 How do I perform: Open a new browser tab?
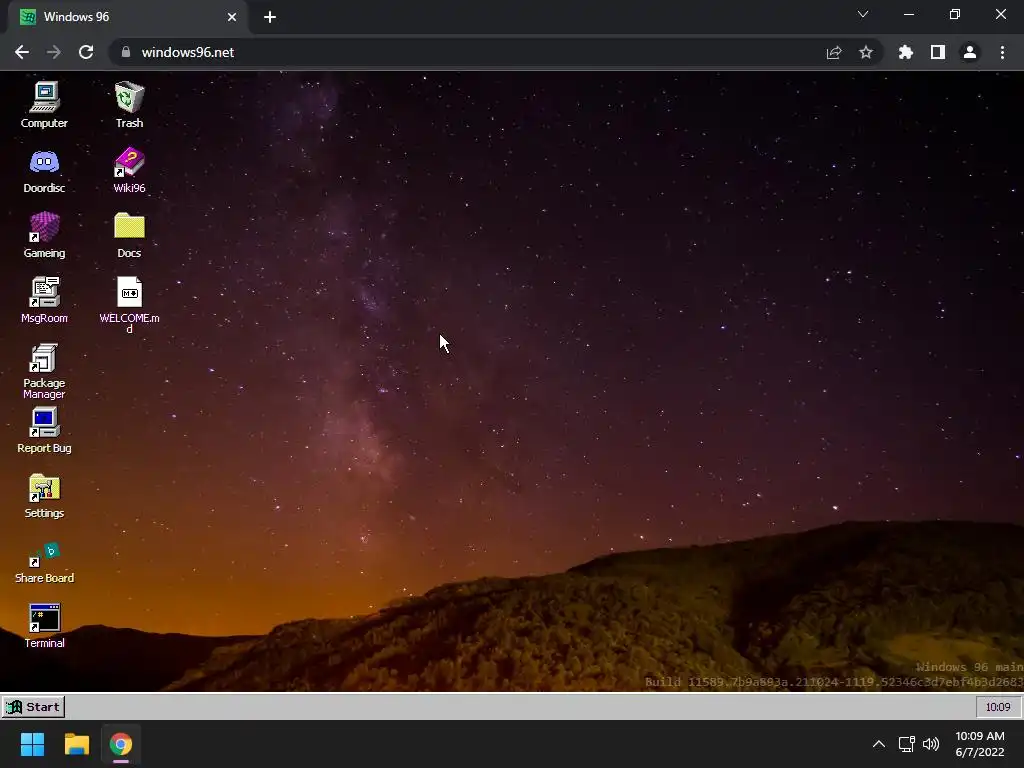tap(270, 17)
